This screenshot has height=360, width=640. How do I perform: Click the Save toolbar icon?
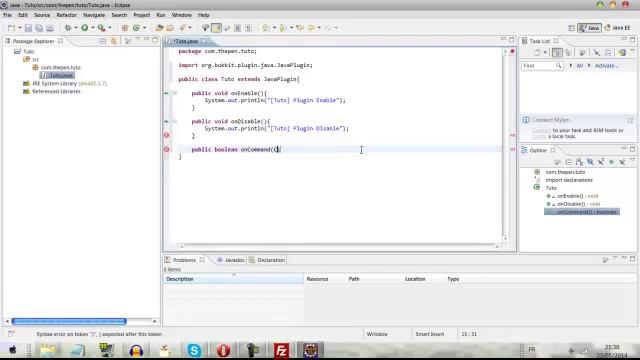pos(28,28)
